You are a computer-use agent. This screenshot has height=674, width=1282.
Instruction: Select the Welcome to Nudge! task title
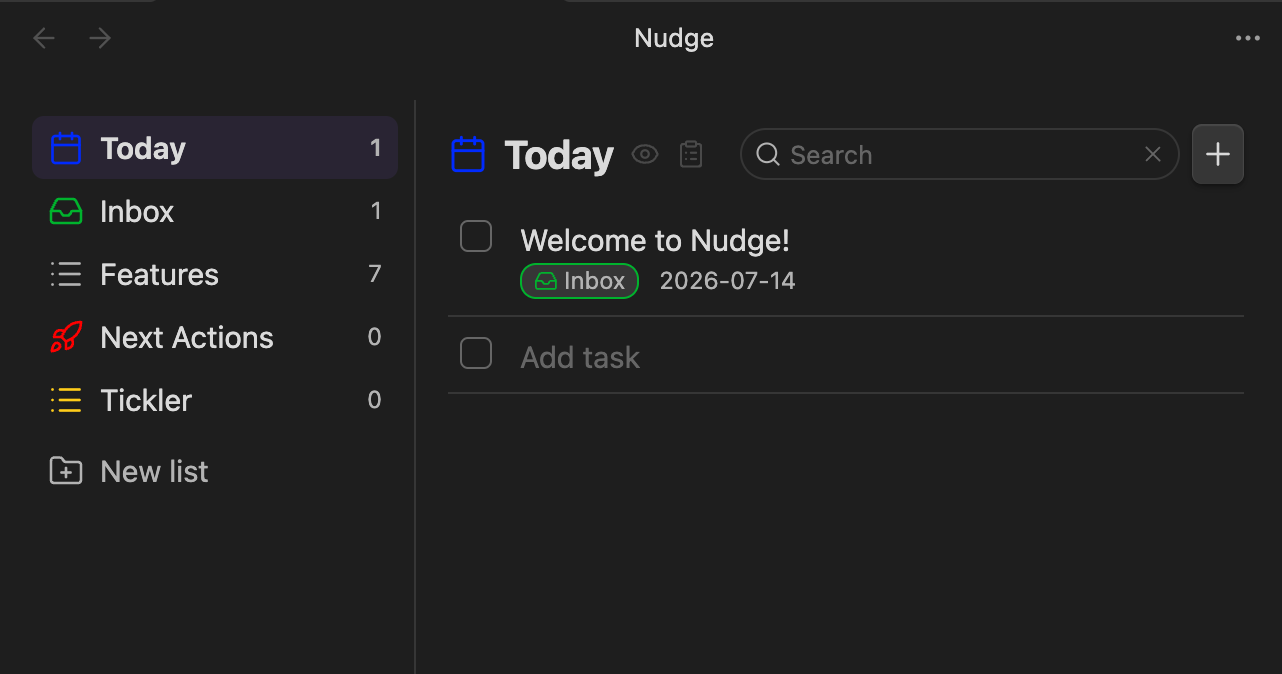[x=655, y=240]
